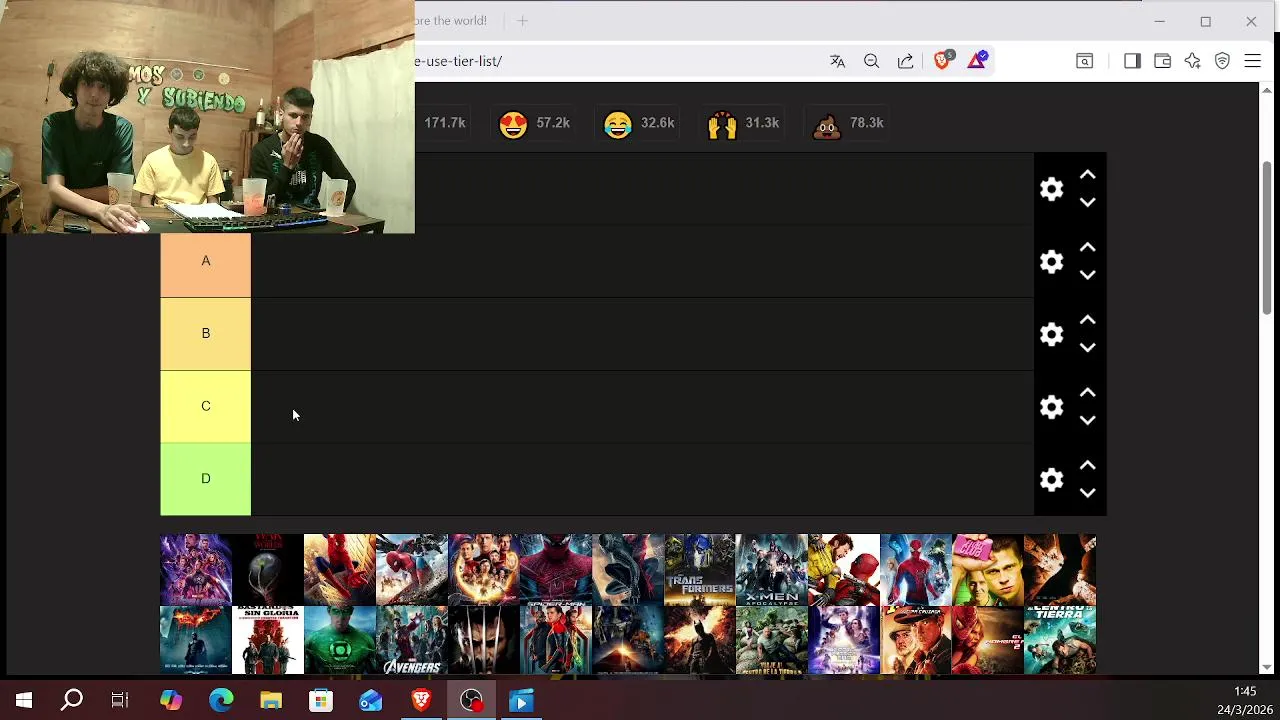Select the Transformers movie poster

pyautogui.click(x=700, y=569)
